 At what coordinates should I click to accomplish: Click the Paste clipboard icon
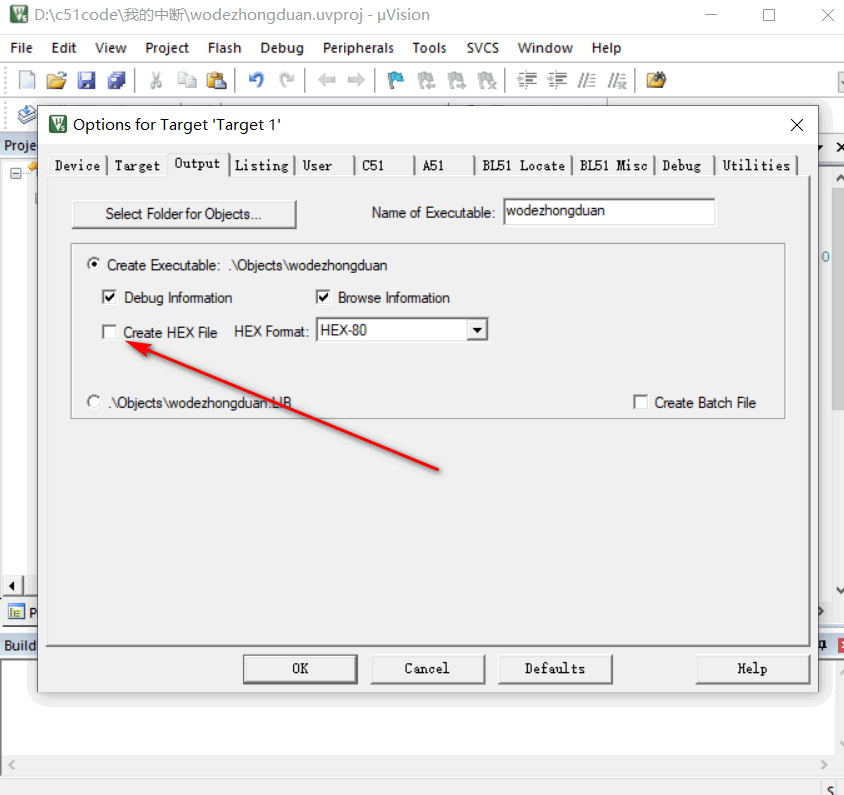pyautogui.click(x=216, y=81)
